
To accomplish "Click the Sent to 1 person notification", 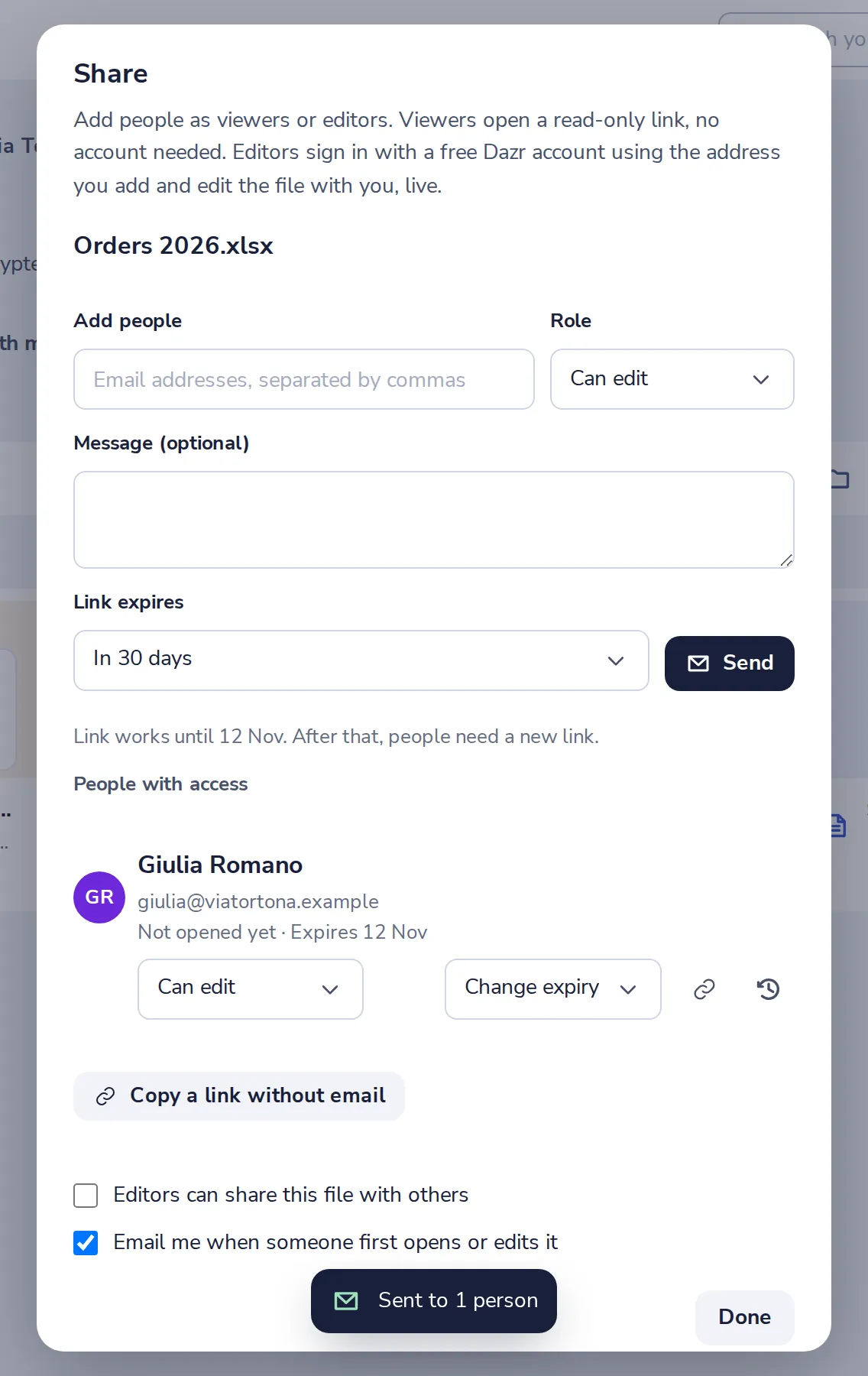I will (434, 1301).
